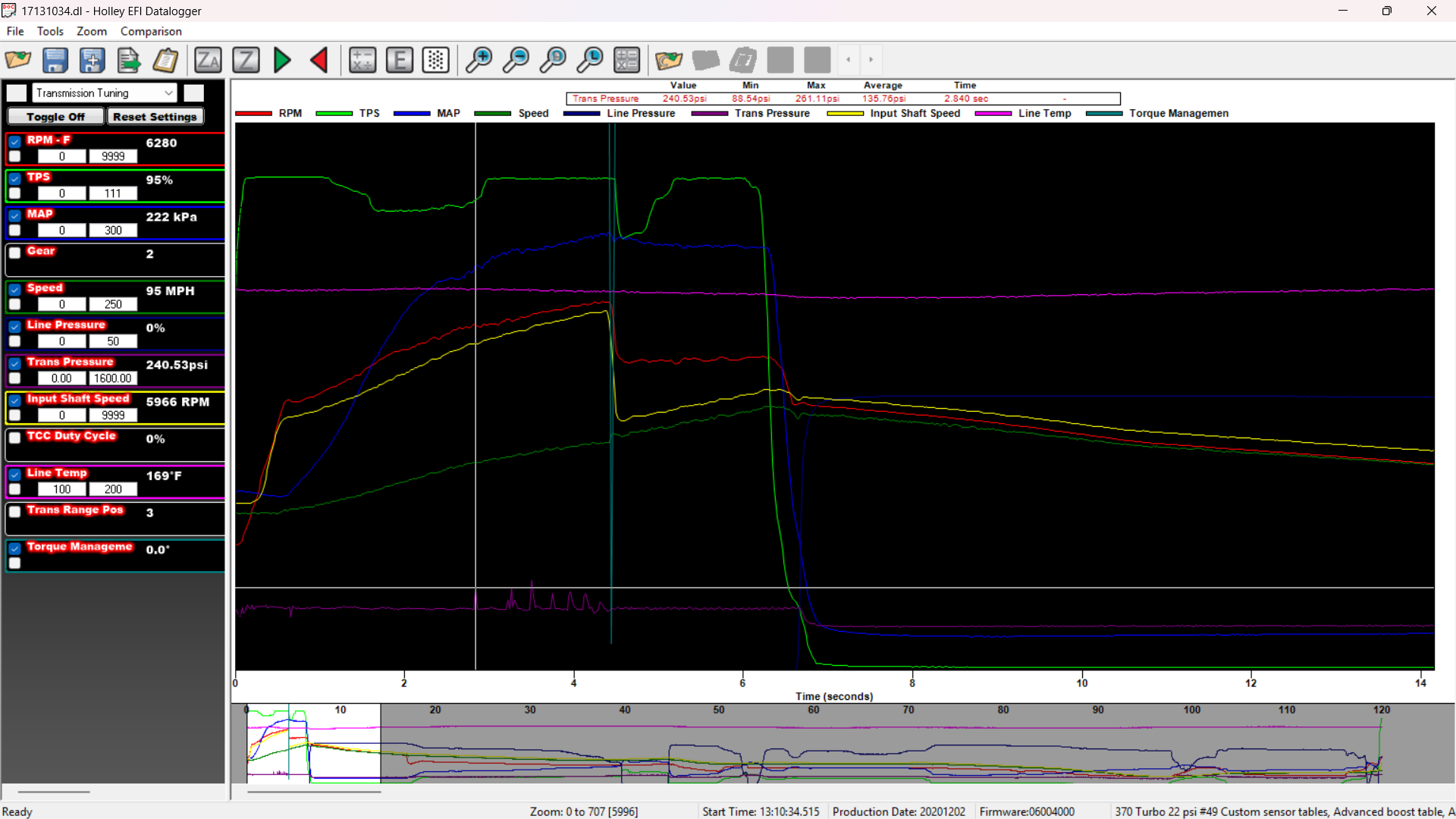Select the zoom in magnifier icon
The height and width of the screenshot is (819, 1456).
(479, 60)
